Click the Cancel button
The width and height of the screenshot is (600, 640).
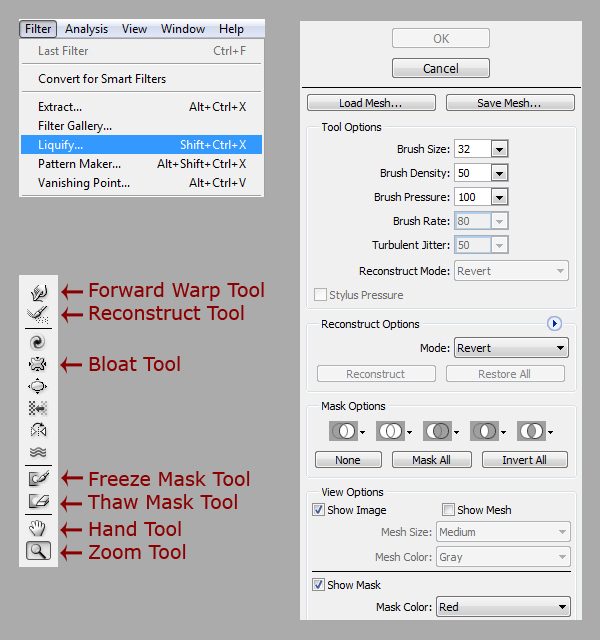(441, 68)
